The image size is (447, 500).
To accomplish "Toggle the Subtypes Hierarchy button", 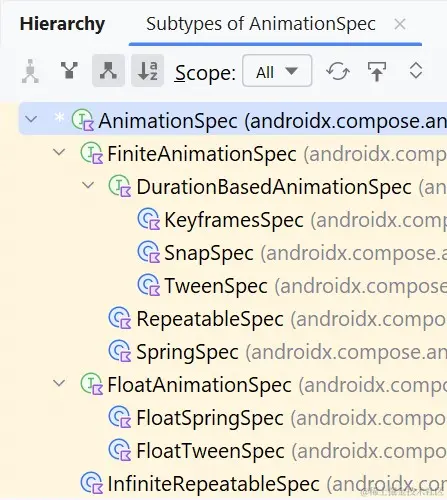I will tap(108, 71).
